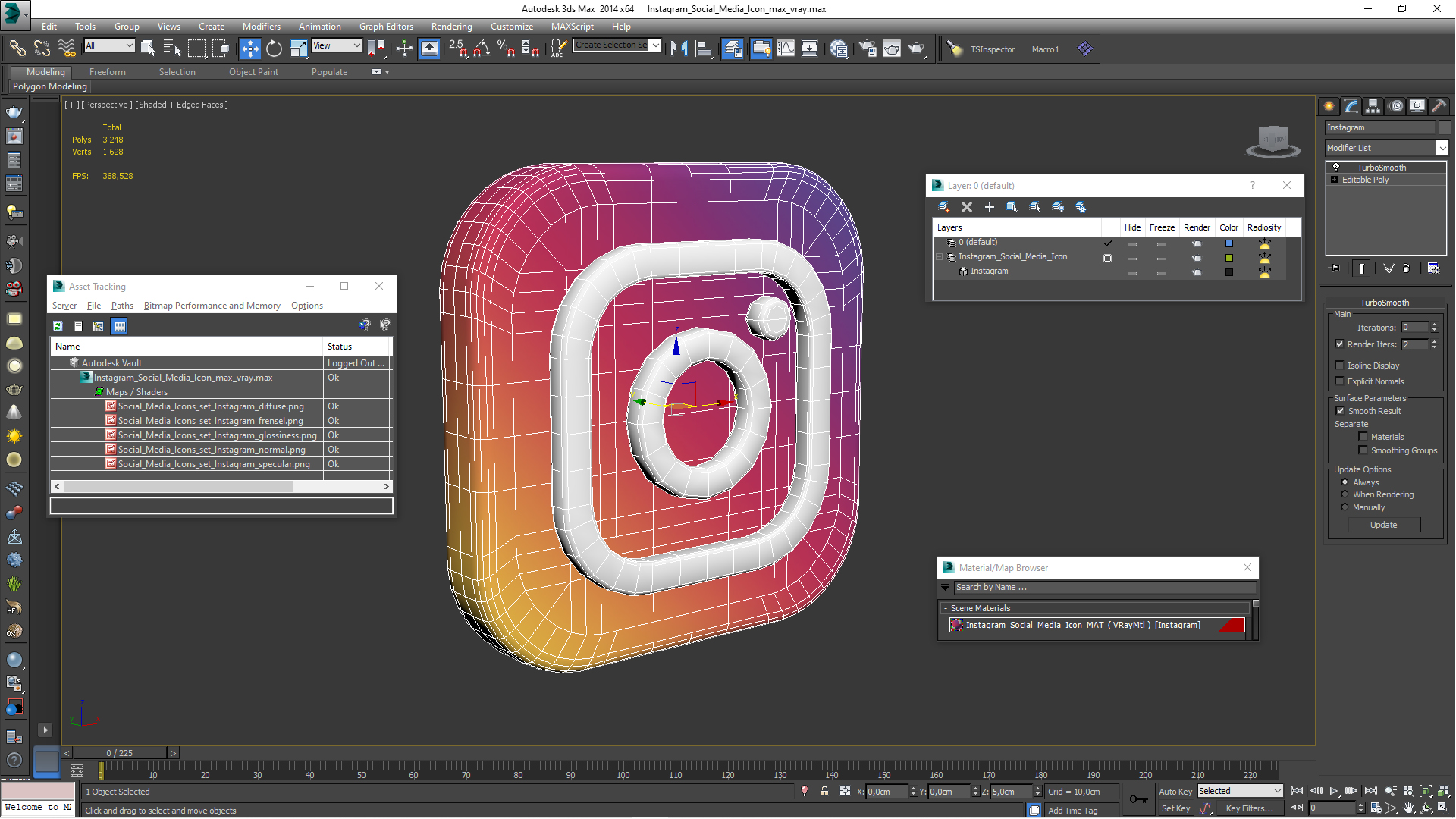Image resolution: width=1456 pixels, height=819 pixels.
Task: Open the MAXScript menu
Action: [572, 26]
